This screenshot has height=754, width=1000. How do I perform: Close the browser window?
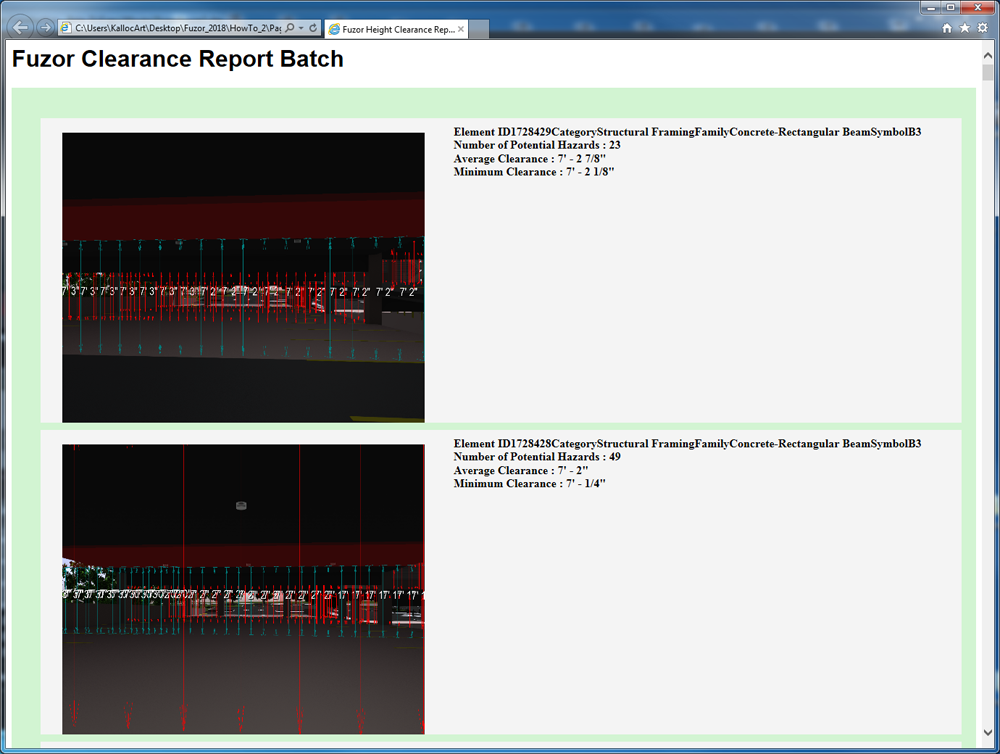click(x=978, y=8)
